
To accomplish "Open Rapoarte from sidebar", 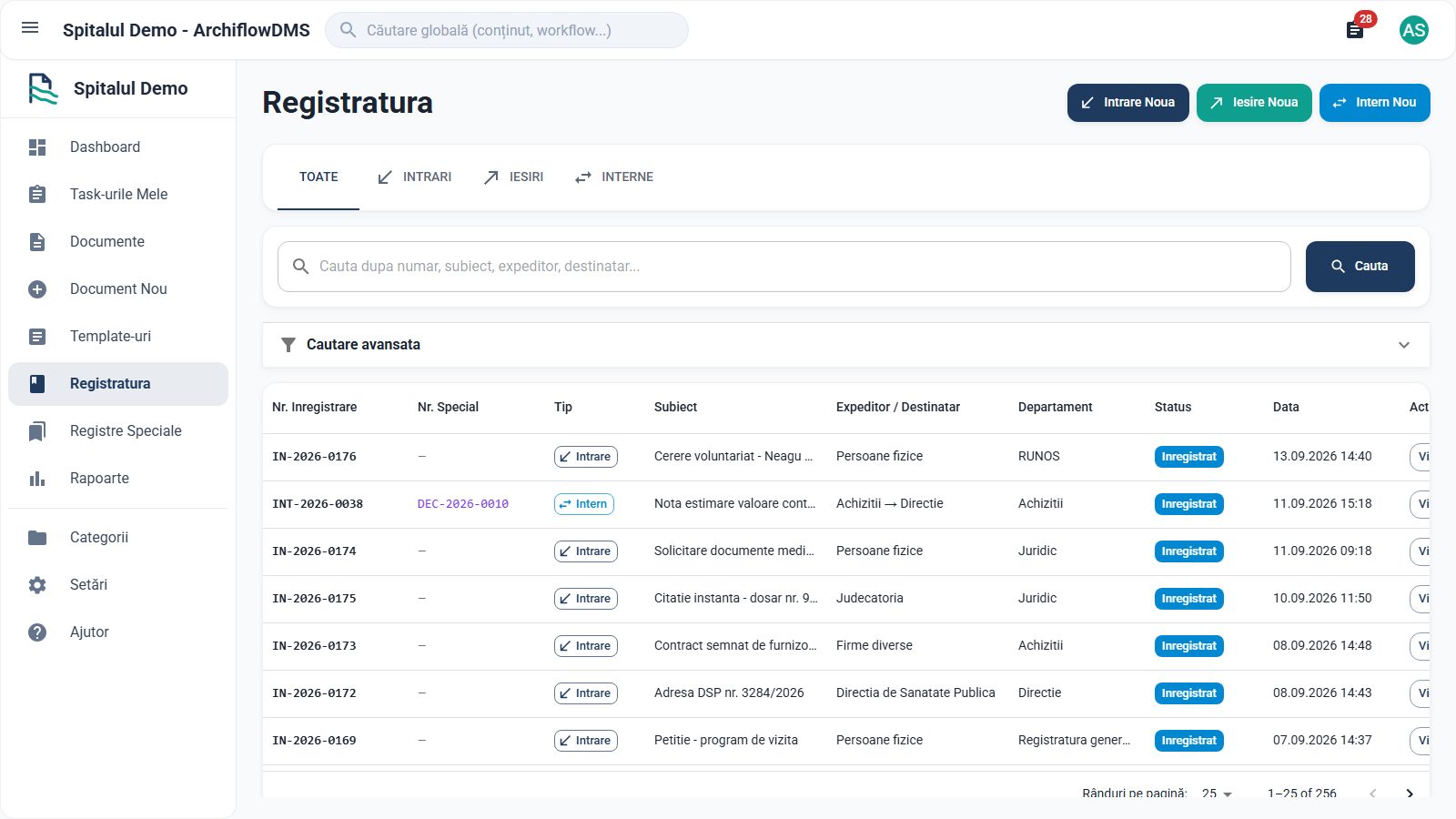I will tap(118, 478).
